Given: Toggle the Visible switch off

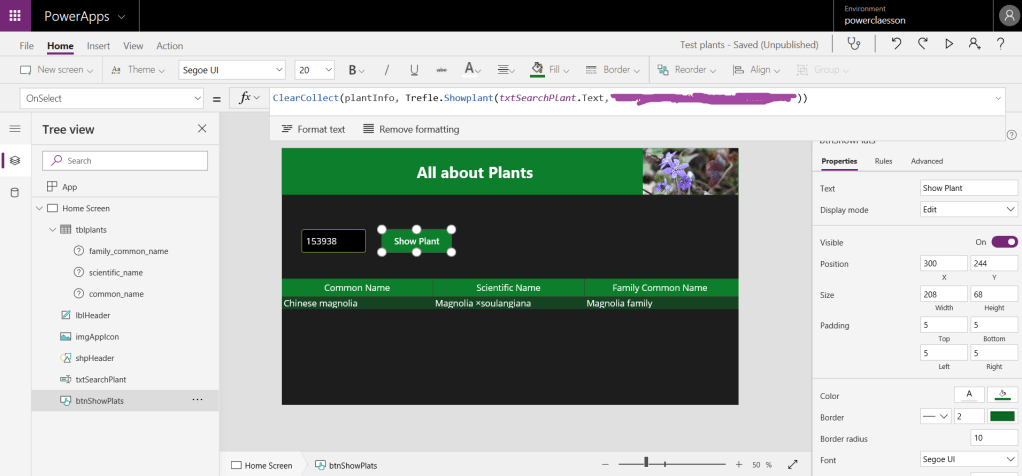Looking at the screenshot, I should 1004,242.
